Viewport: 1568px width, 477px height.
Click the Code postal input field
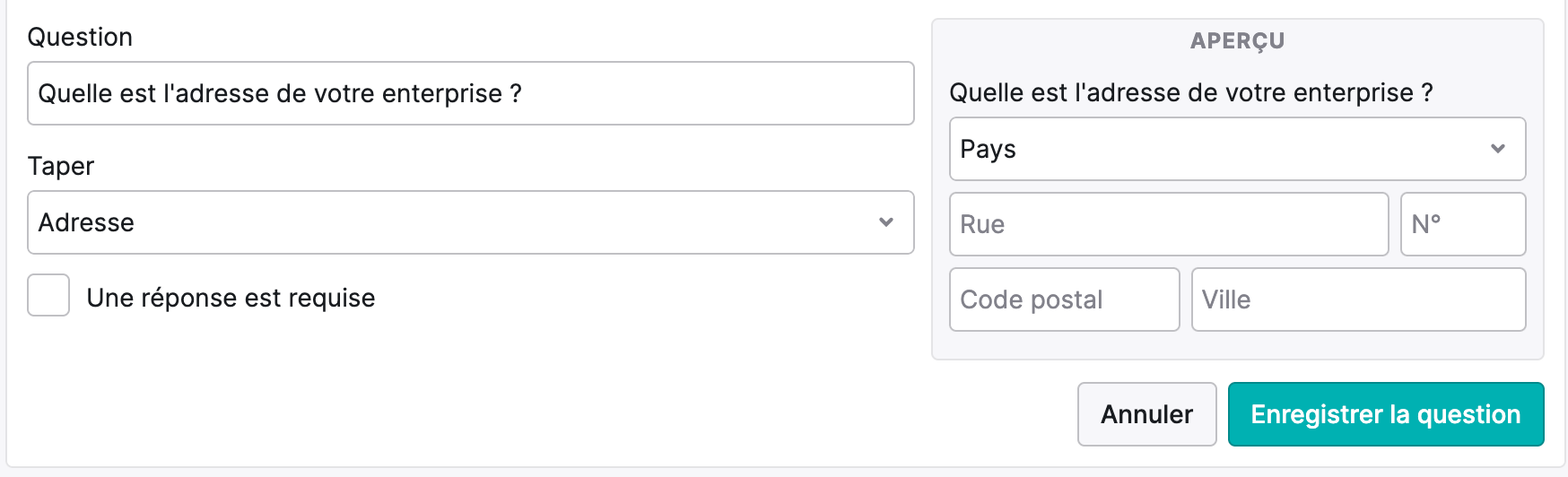click(x=1065, y=299)
